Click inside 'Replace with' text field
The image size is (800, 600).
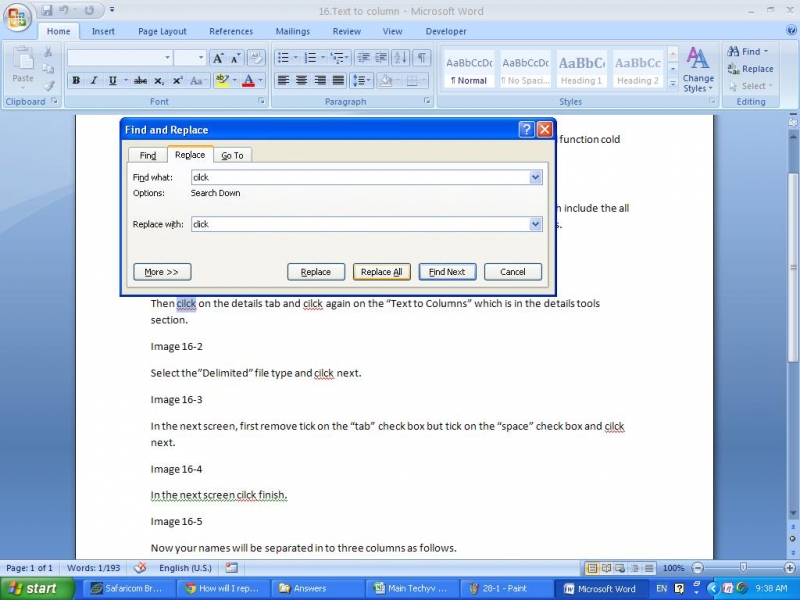360,224
